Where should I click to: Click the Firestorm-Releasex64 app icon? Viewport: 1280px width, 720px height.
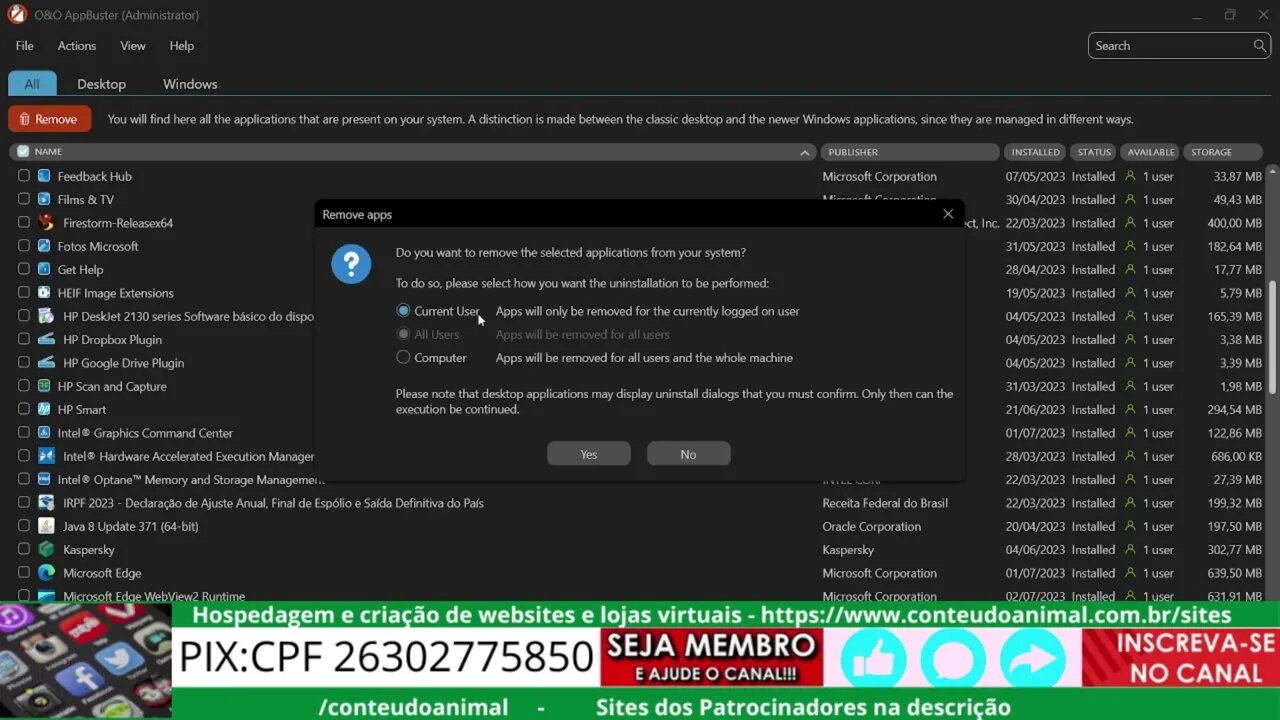[46, 223]
